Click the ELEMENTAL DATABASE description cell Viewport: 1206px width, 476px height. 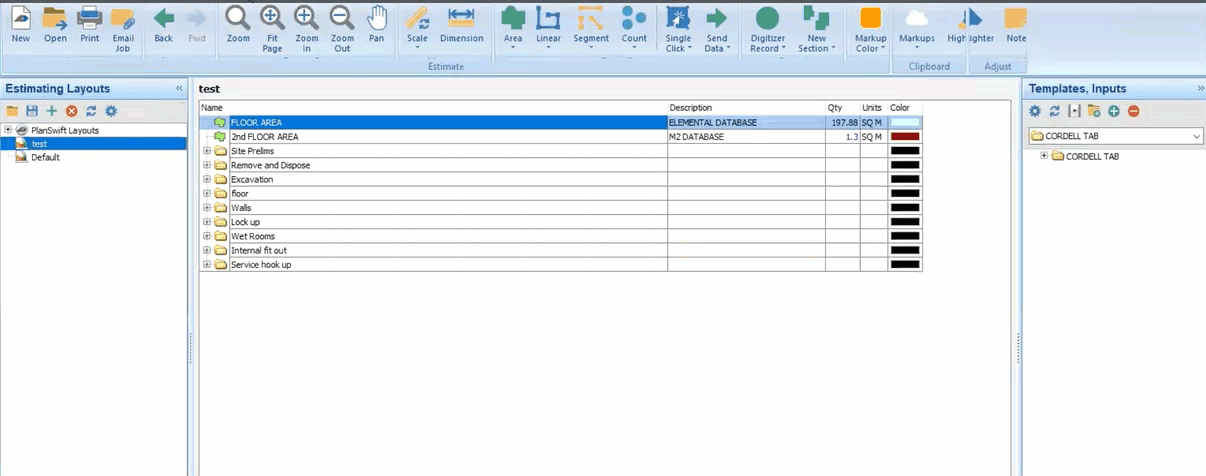pos(746,123)
